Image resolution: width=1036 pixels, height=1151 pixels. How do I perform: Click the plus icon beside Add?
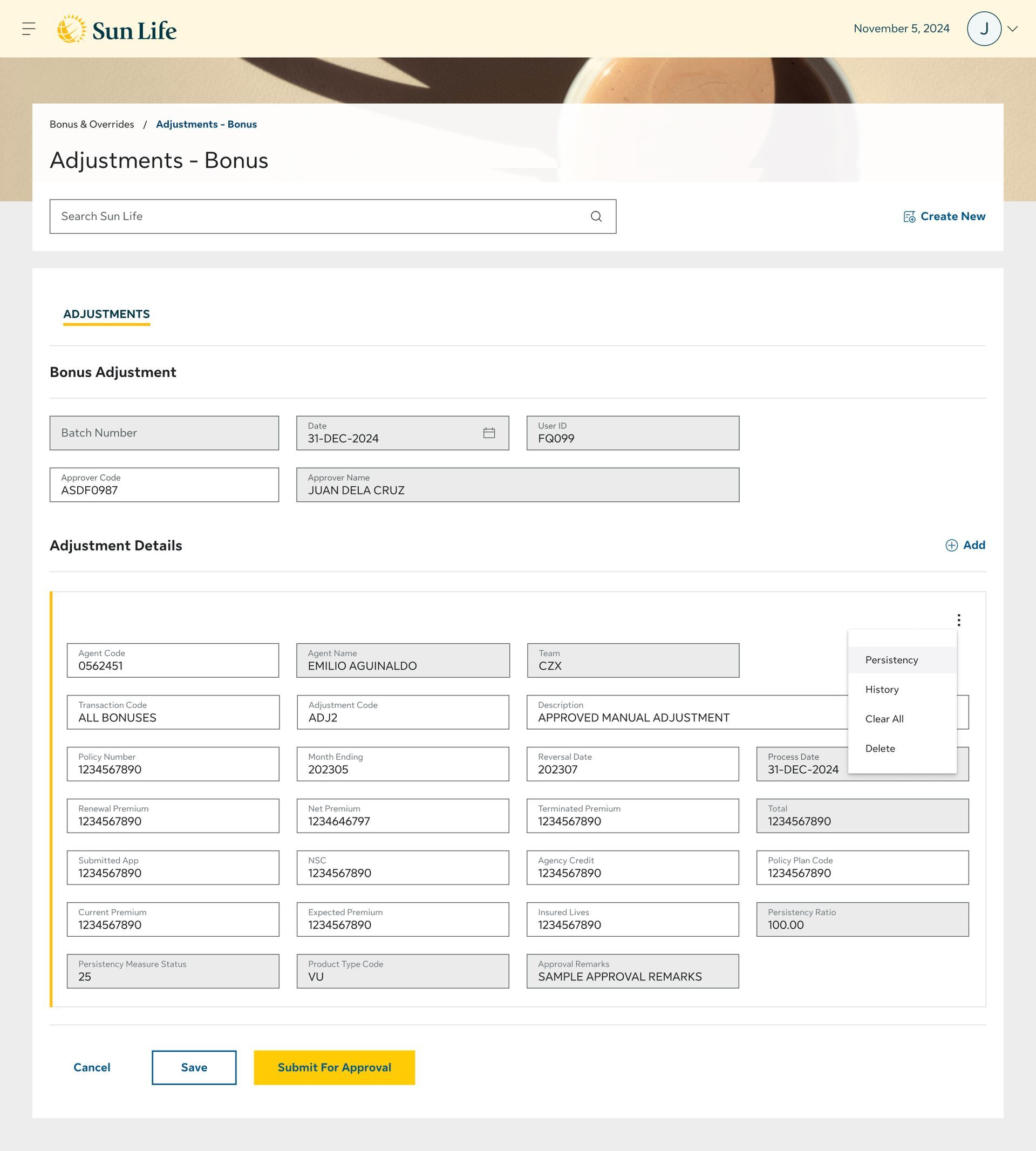(x=951, y=546)
